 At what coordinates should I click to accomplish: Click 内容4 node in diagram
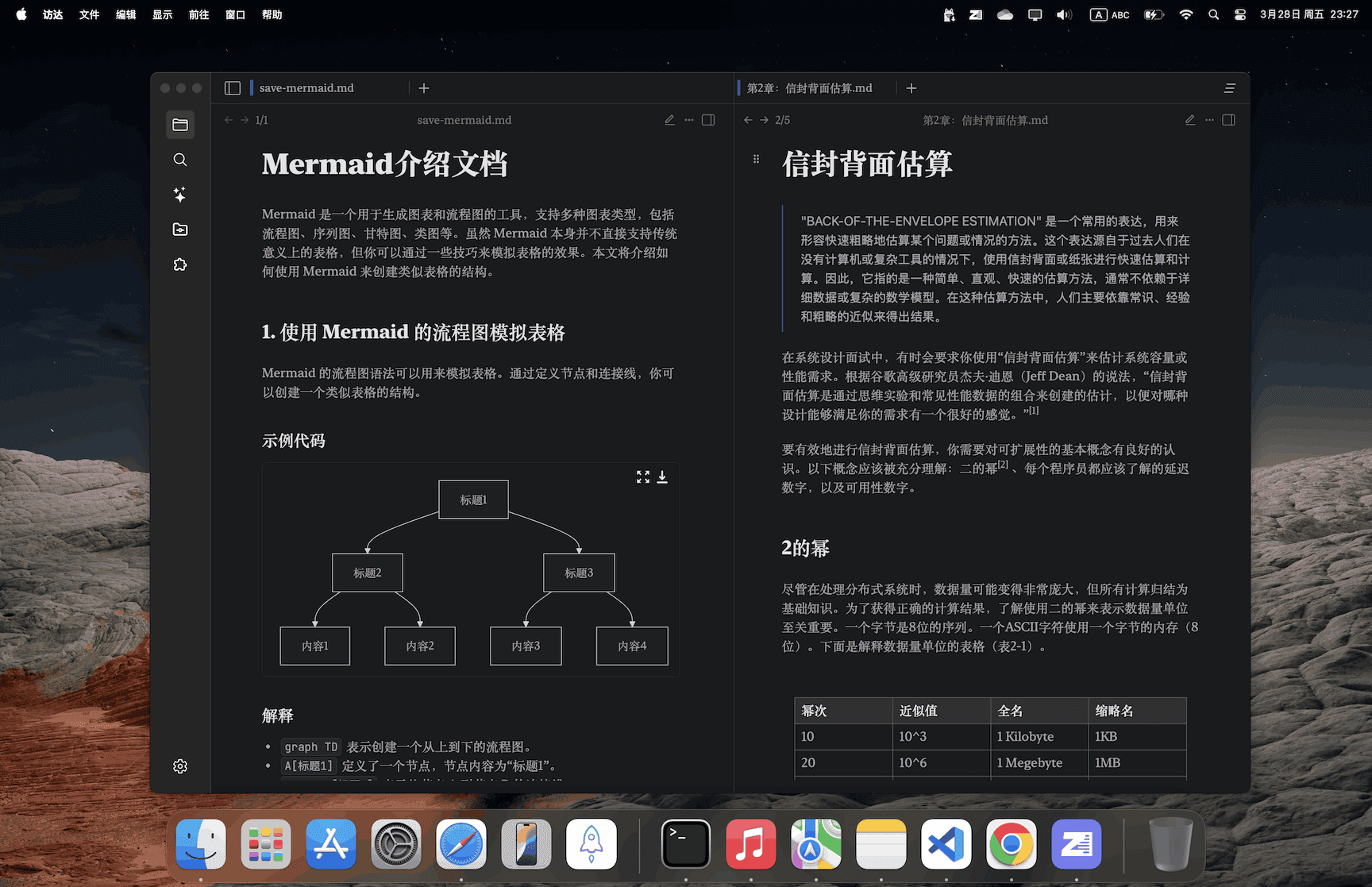[x=632, y=646]
